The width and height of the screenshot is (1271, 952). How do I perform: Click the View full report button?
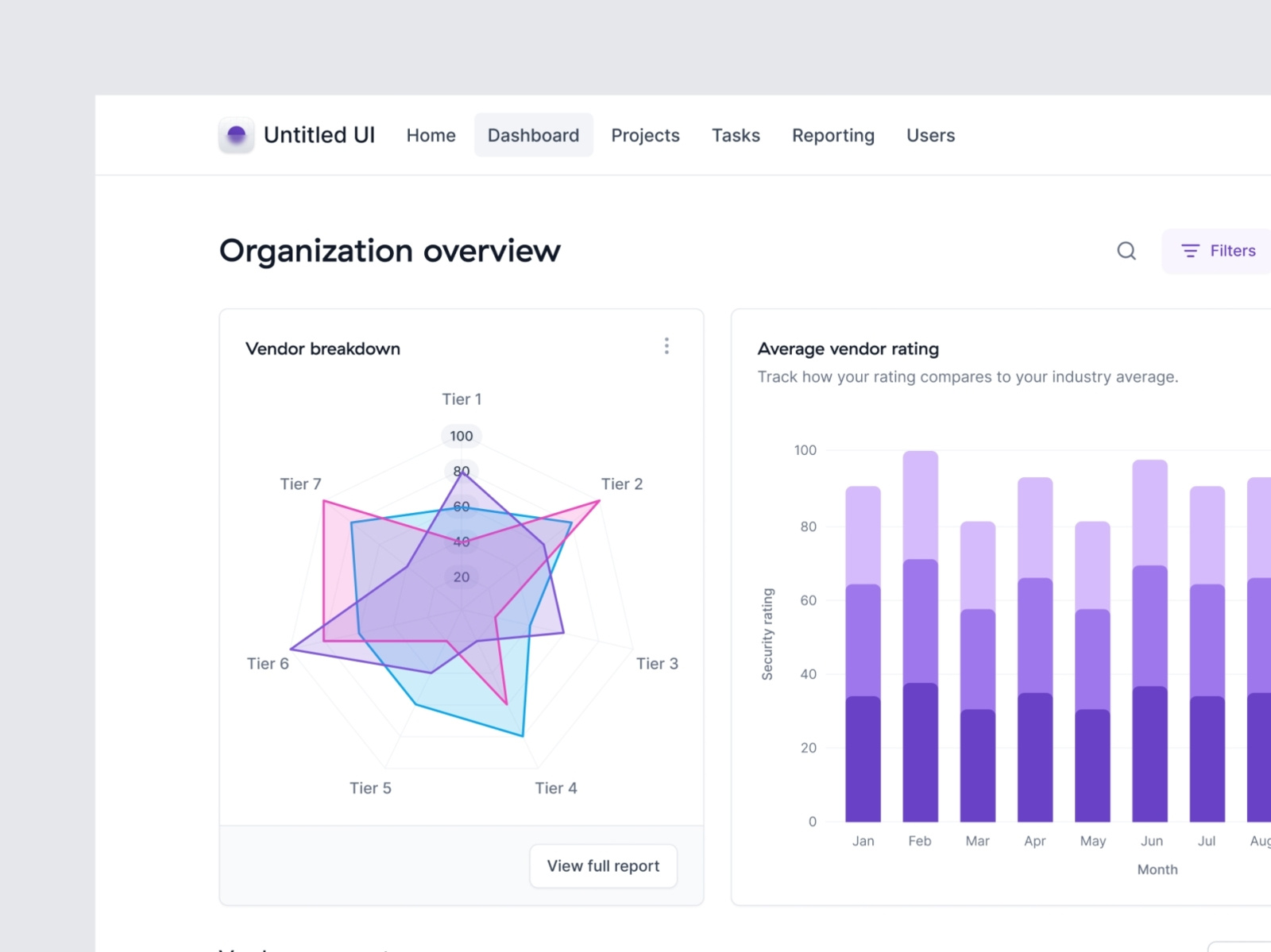[603, 865]
